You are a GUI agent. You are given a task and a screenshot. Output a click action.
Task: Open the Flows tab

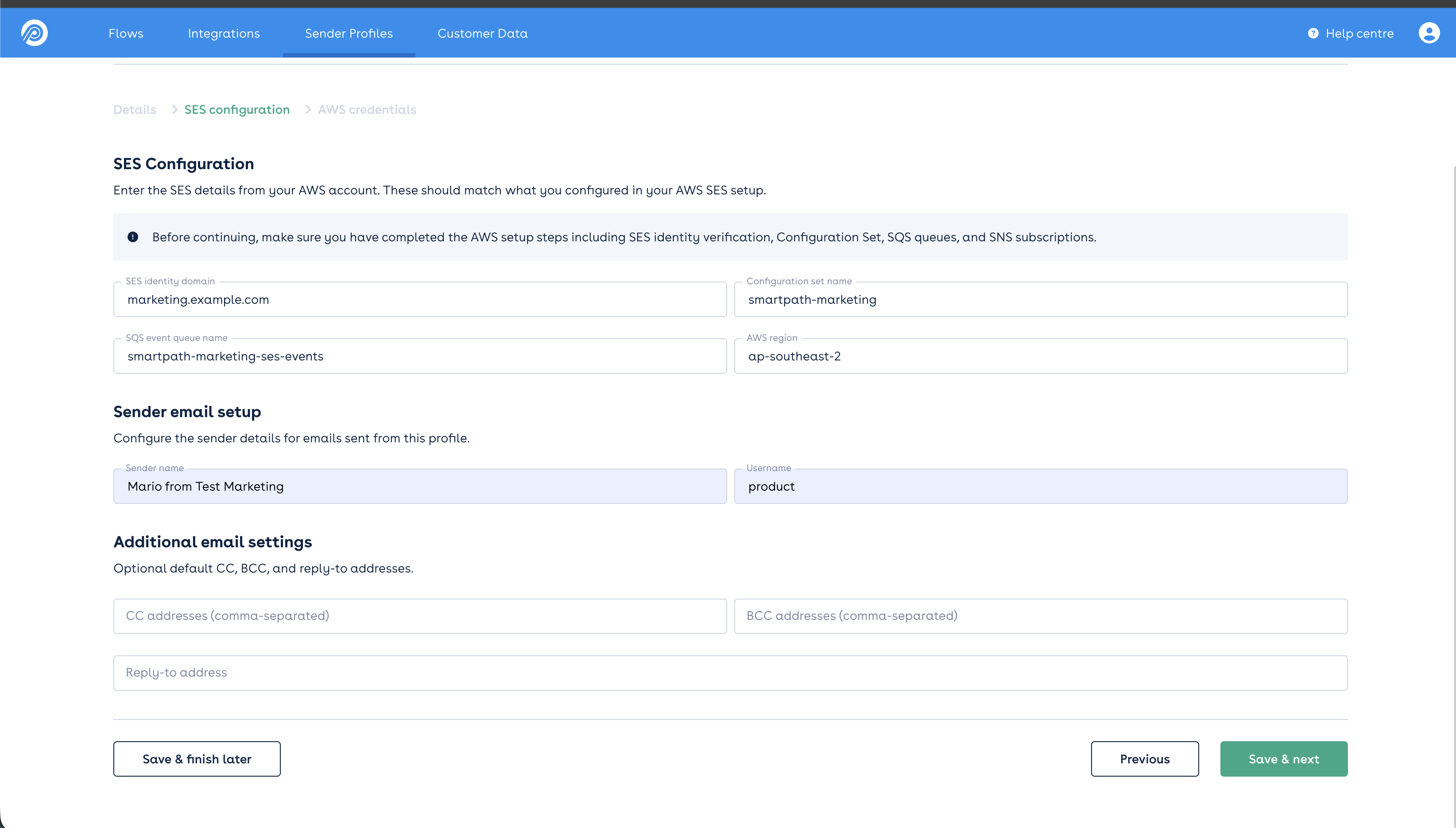pyautogui.click(x=126, y=34)
